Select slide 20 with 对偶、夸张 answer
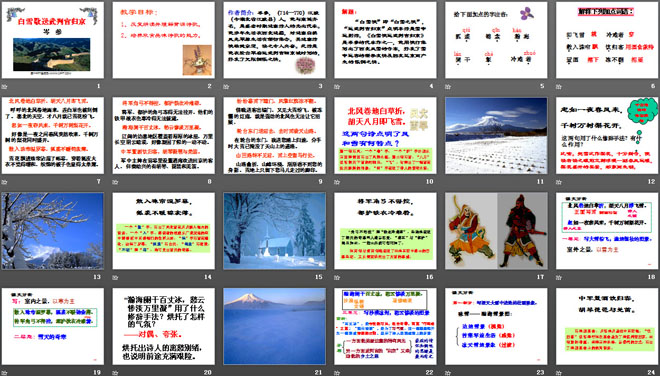The height and width of the screenshot is (376, 660). tap(163, 326)
